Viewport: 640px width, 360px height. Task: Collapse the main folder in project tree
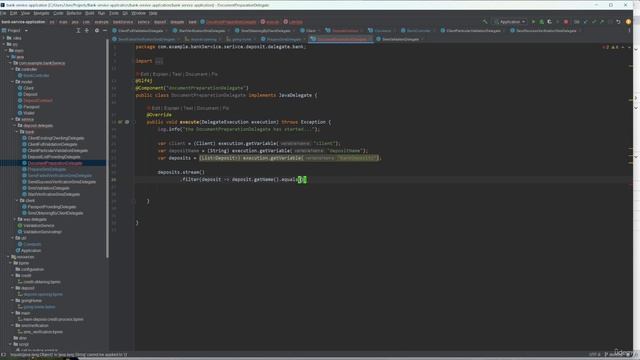pyautogui.click(x=6, y=51)
